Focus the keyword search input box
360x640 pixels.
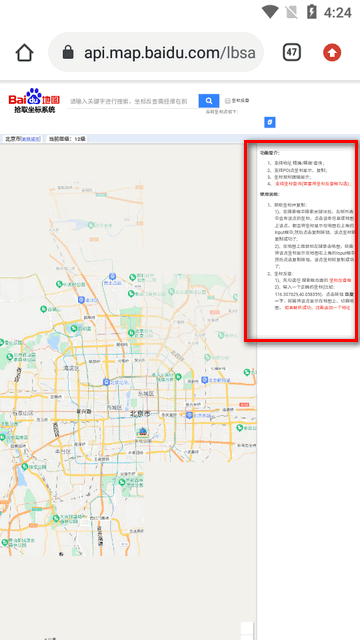coord(133,101)
